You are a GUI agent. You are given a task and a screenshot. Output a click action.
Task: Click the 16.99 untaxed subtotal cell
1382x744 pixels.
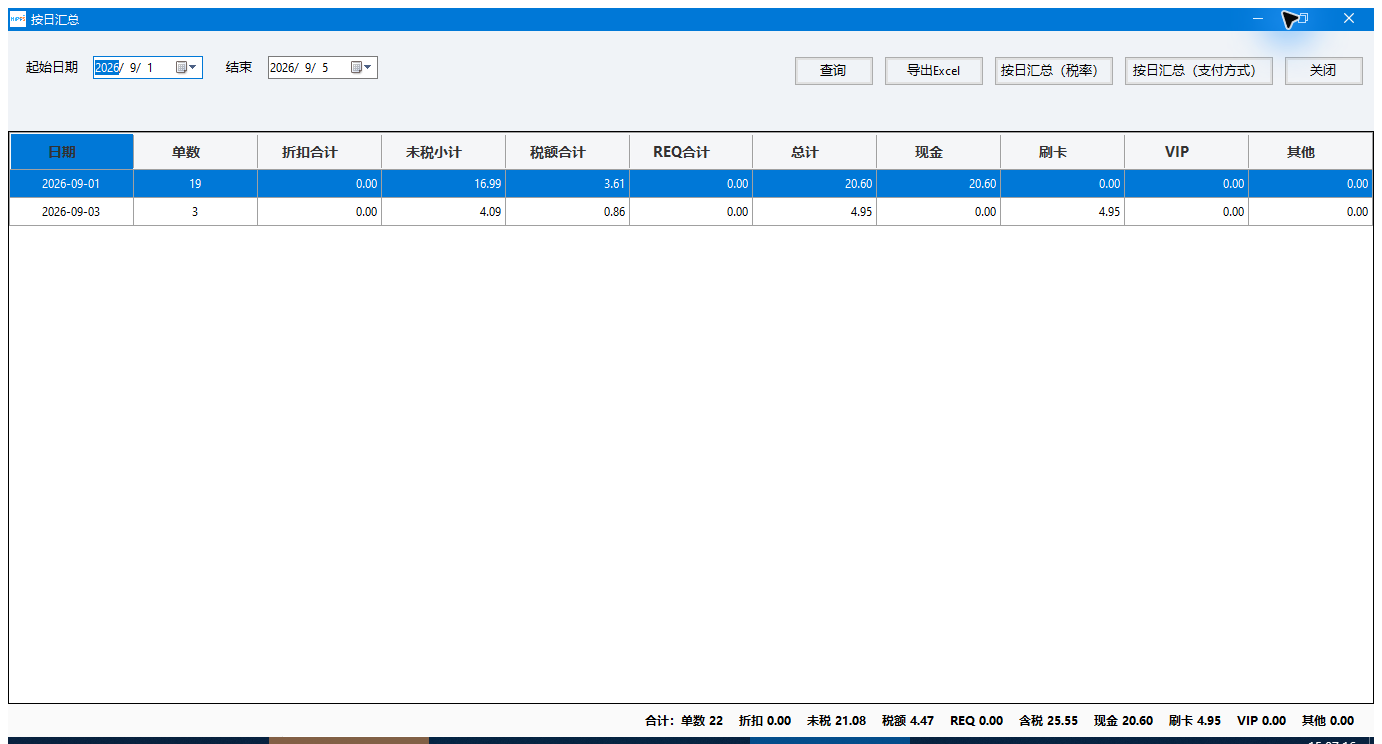(x=443, y=184)
